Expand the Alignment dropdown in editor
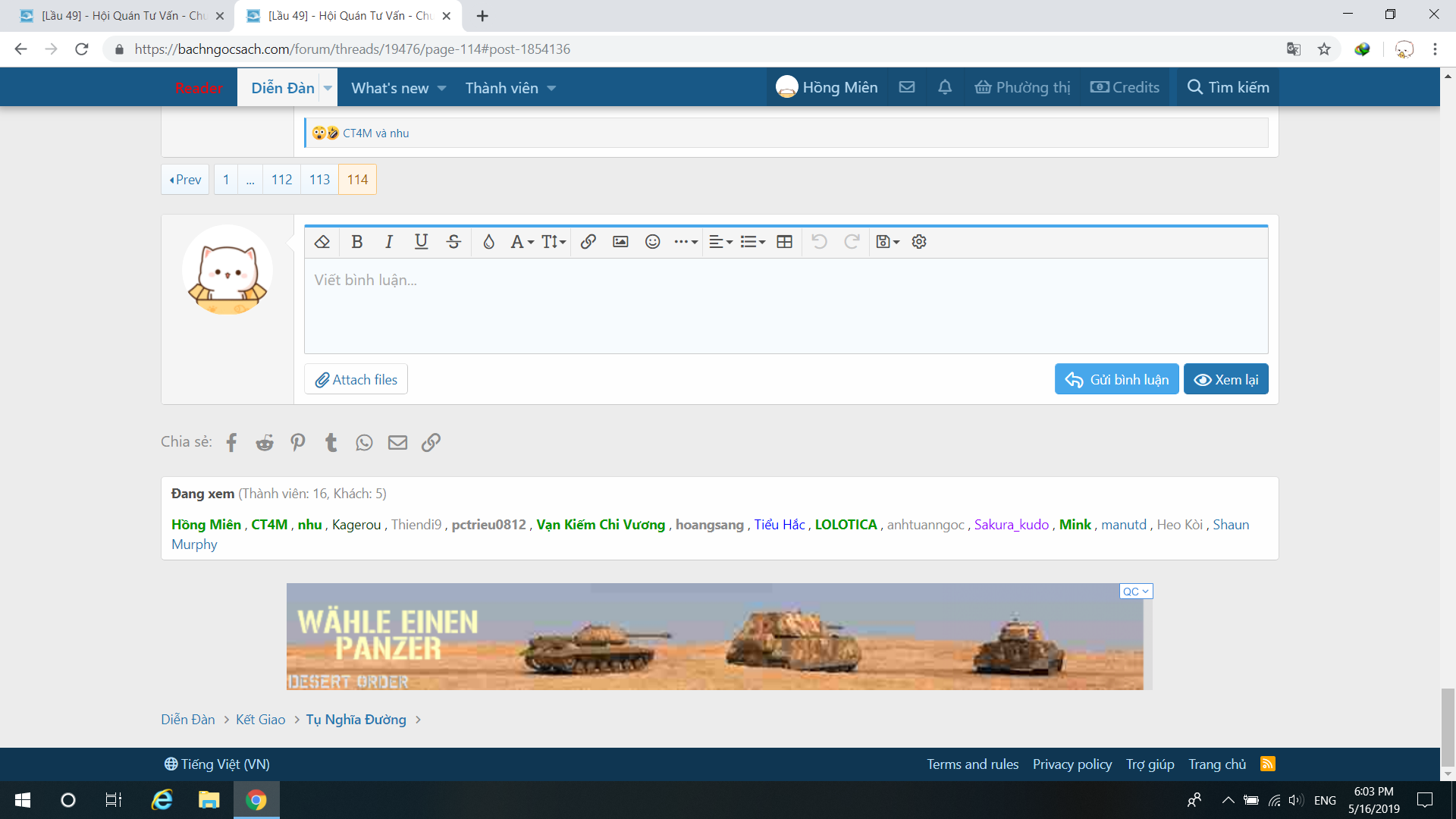The image size is (1456, 819). tap(720, 242)
